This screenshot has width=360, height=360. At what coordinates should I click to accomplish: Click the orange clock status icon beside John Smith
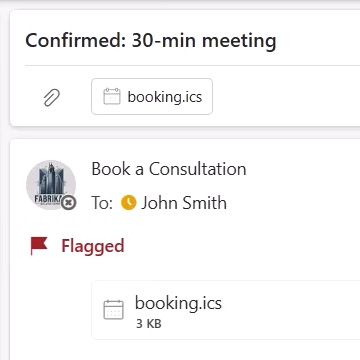(x=129, y=203)
